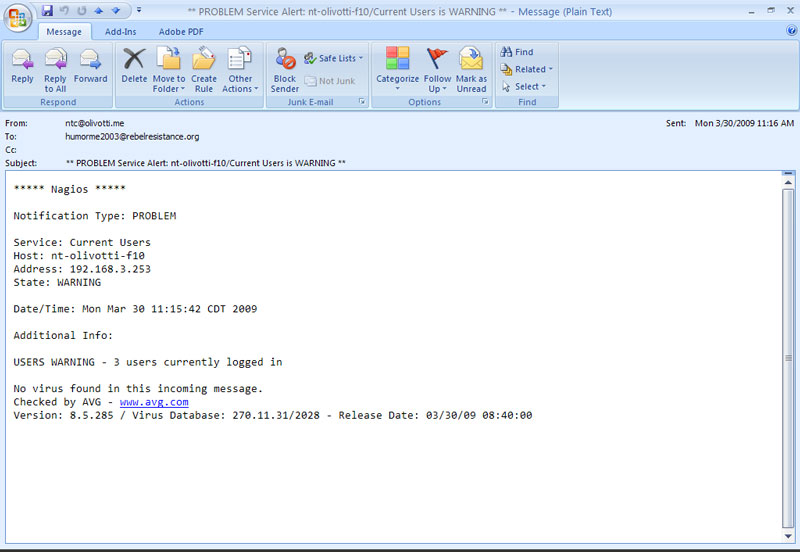
Task: Open the Safe Lists dropdown
Action: pyautogui.click(x=334, y=58)
